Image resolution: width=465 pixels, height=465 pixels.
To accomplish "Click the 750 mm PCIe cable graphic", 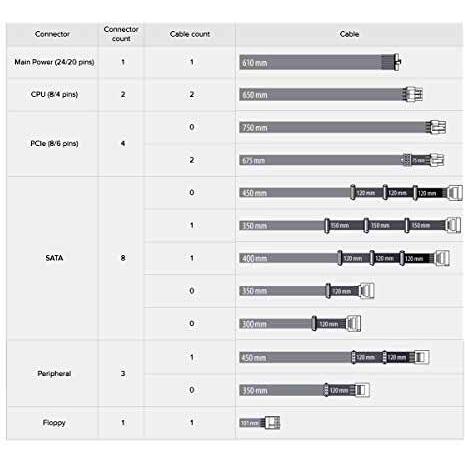I will coord(343,127).
